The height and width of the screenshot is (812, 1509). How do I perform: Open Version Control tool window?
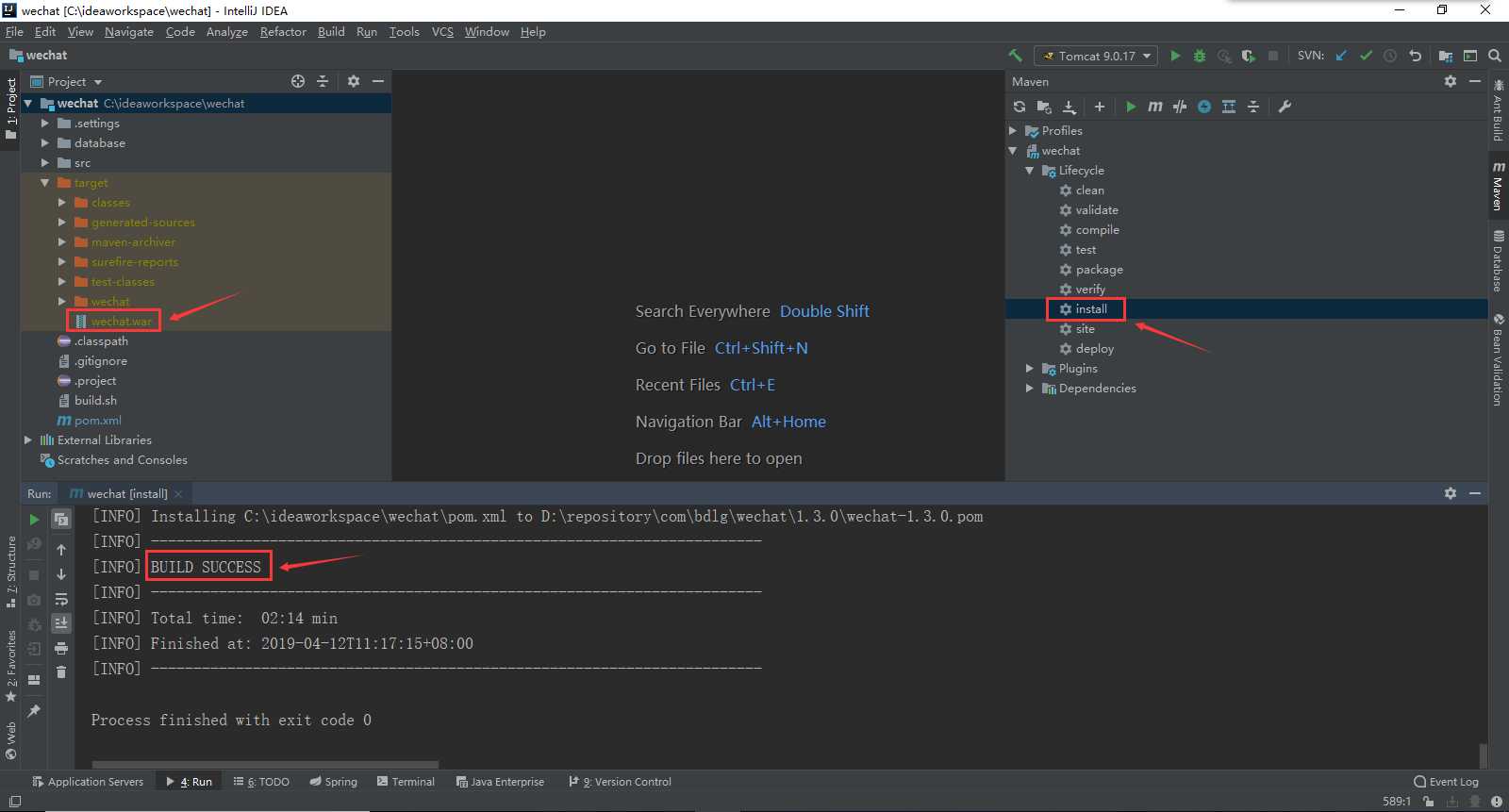(x=620, y=782)
